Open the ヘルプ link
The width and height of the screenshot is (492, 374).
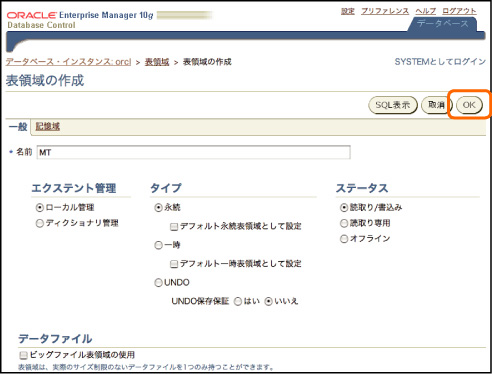point(426,11)
